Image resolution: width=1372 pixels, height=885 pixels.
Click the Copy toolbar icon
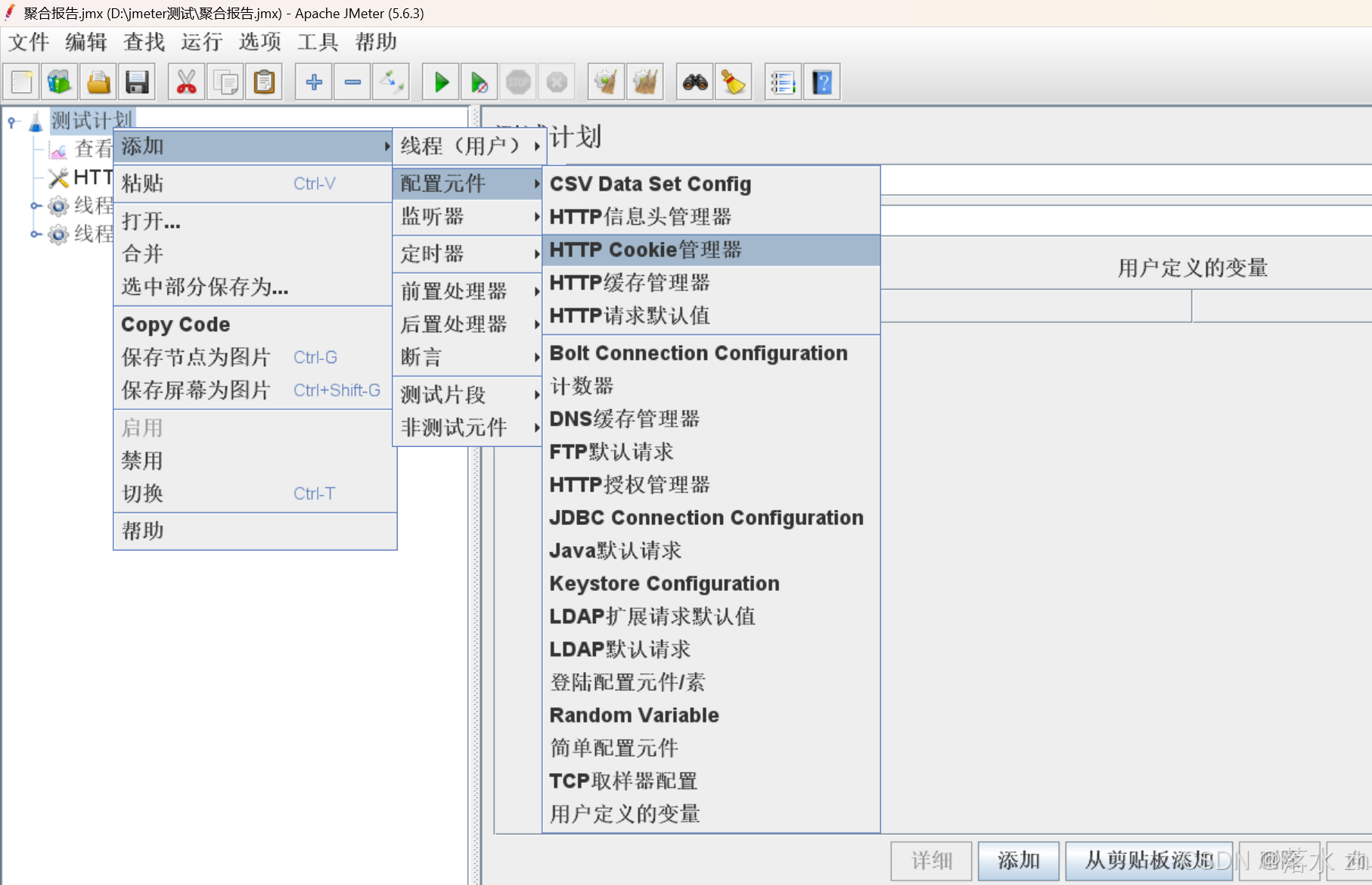(225, 82)
